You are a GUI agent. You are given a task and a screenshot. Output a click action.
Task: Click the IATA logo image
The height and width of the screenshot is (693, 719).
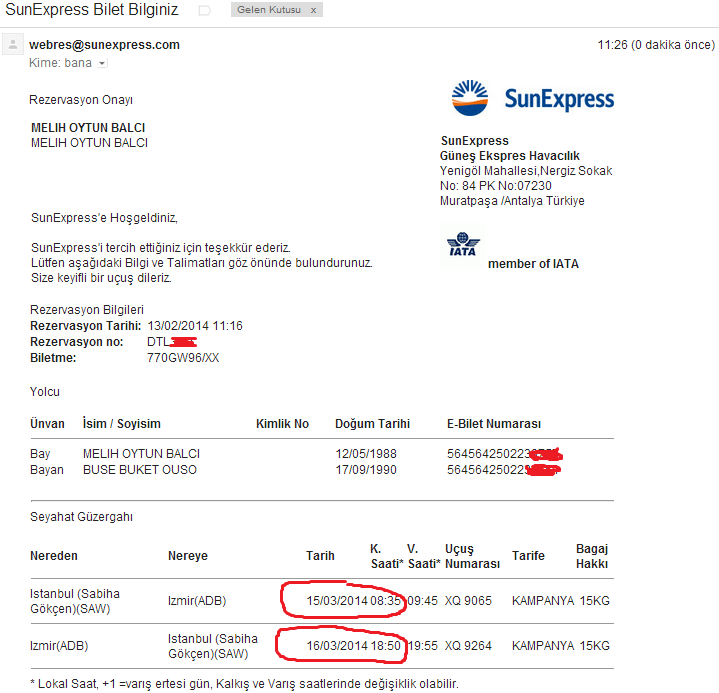point(463,244)
